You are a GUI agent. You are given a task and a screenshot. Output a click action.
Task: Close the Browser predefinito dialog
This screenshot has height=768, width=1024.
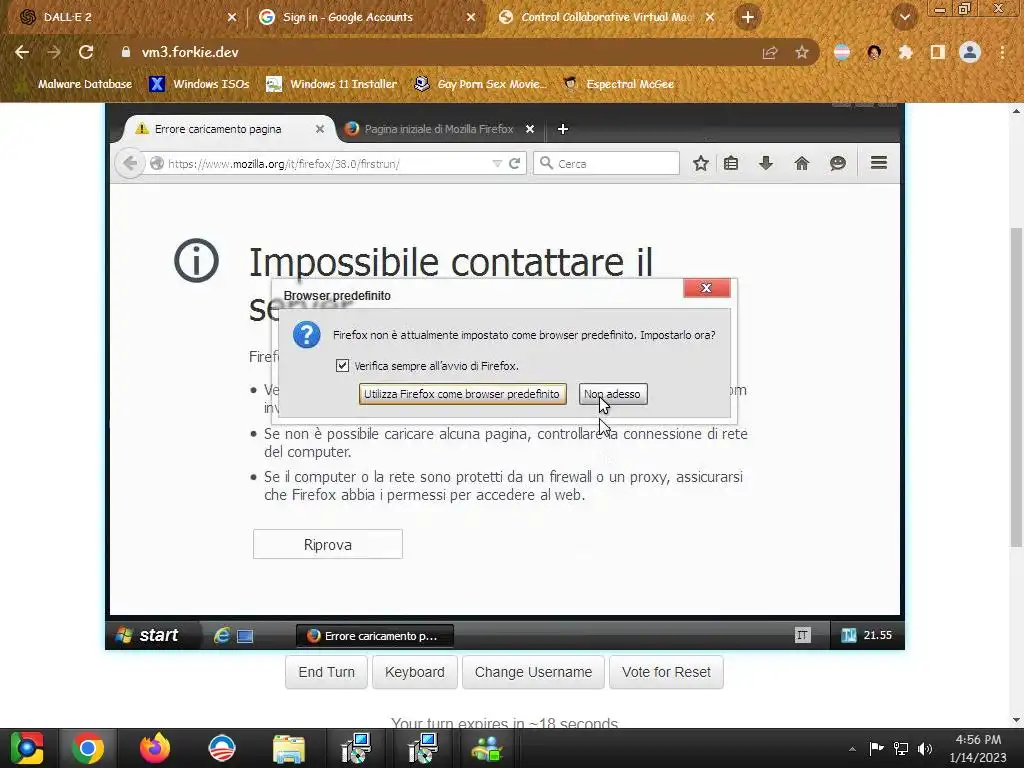(x=706, y=288)
